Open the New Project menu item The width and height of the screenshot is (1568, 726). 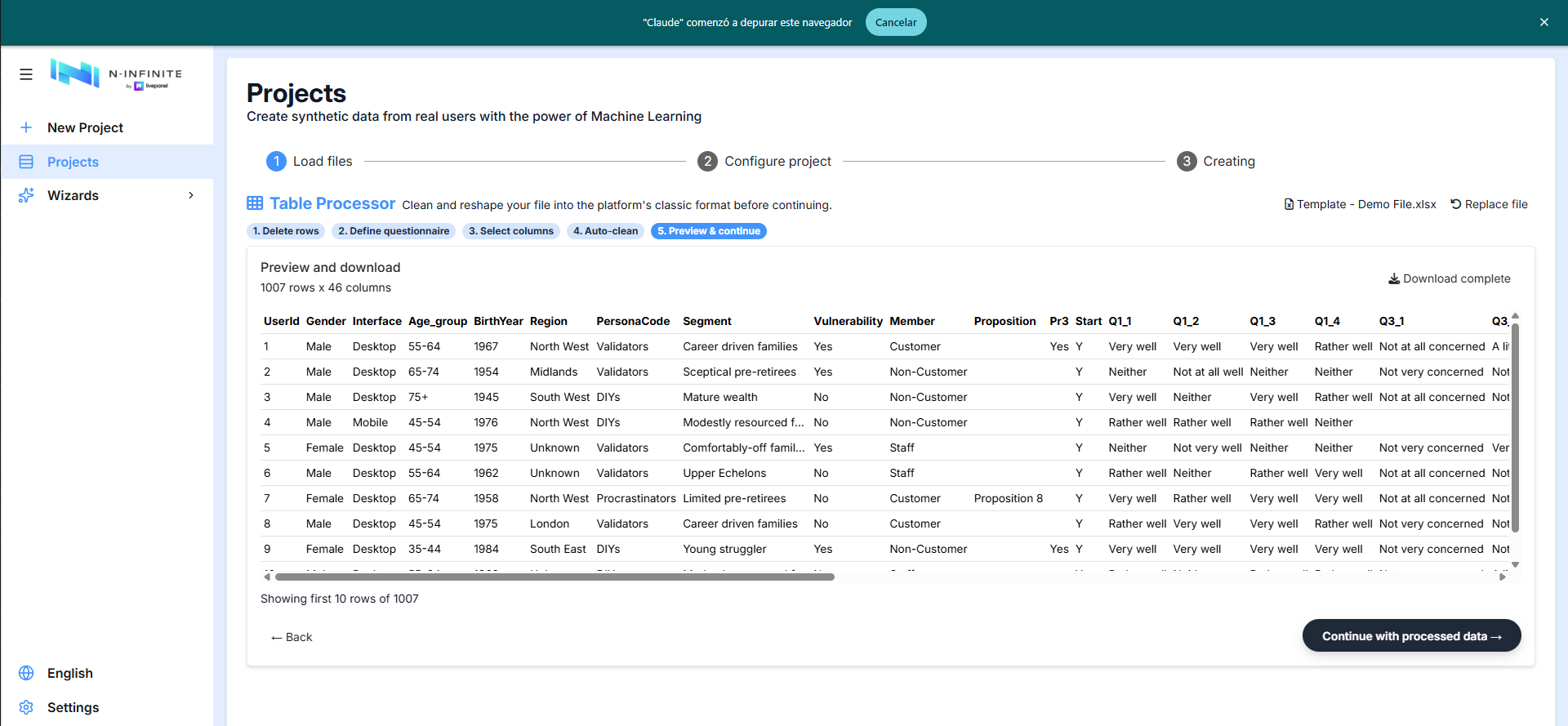[x=107, y=127]
